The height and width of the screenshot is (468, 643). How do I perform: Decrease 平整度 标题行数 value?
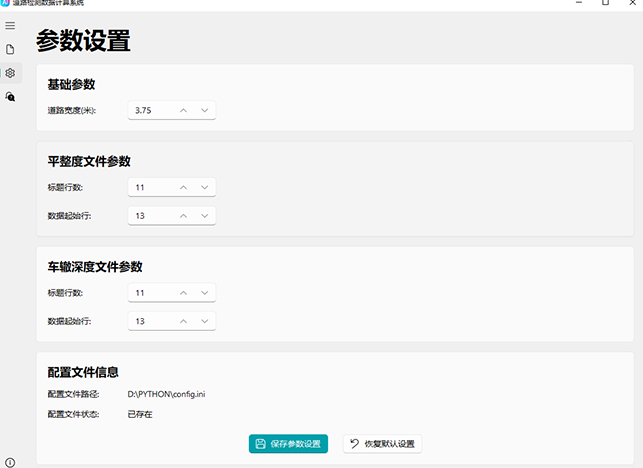tap(204, 187)
